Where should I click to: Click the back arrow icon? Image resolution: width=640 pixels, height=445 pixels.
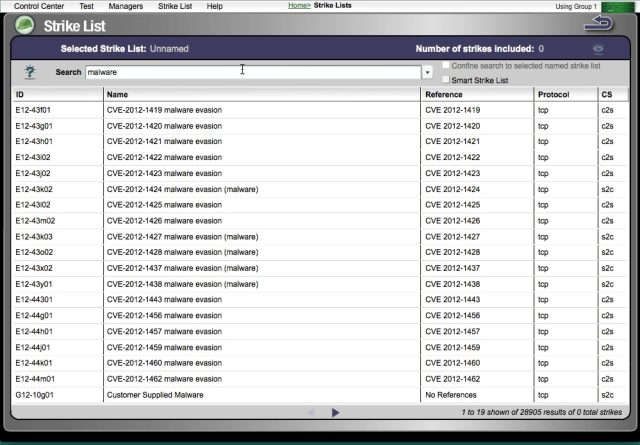click(598, 23)
